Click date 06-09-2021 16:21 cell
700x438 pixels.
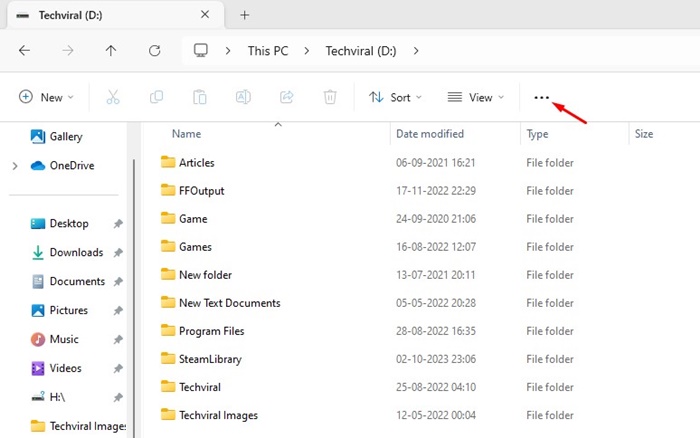[x=435, y=163]
